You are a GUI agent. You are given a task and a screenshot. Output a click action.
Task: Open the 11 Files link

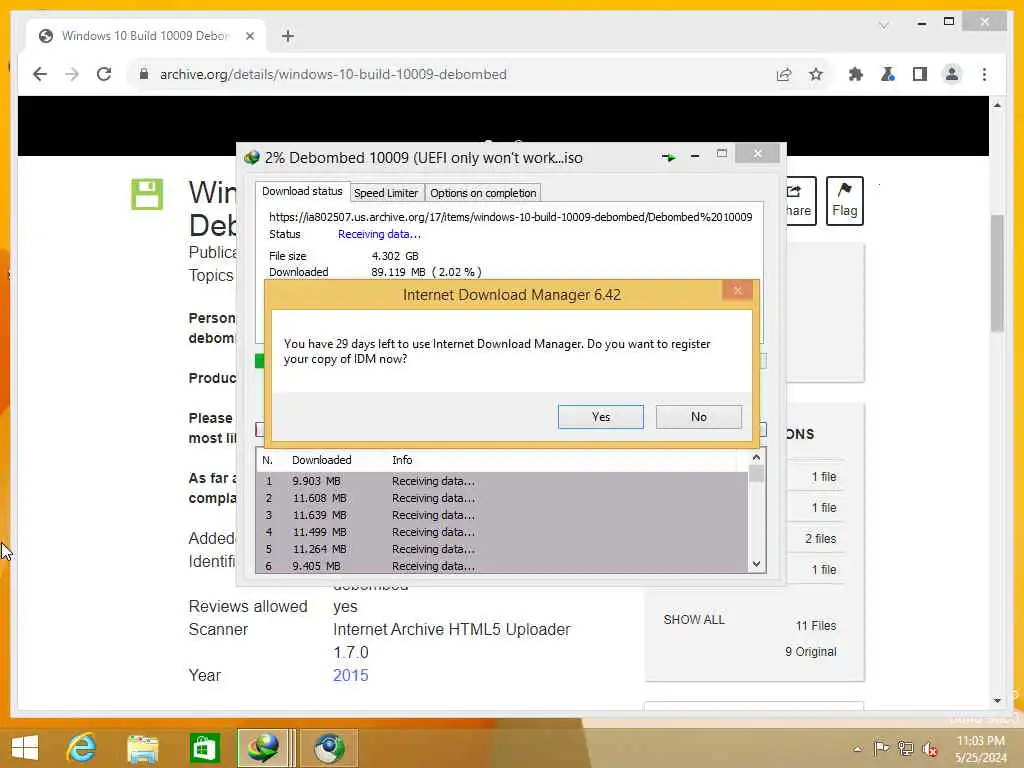coord(816,626)
